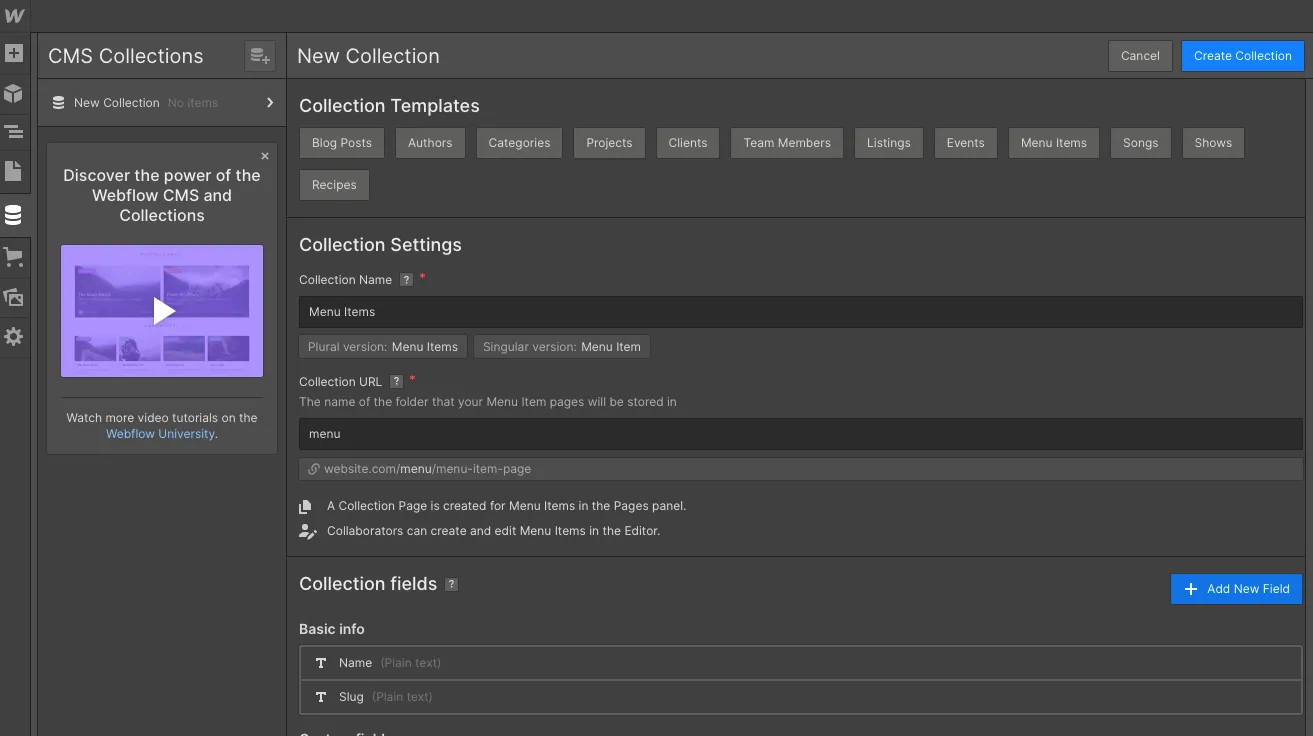Play the Webflow CMS tutorial video
Screen dimensions: 1313x736
[162, 311]
